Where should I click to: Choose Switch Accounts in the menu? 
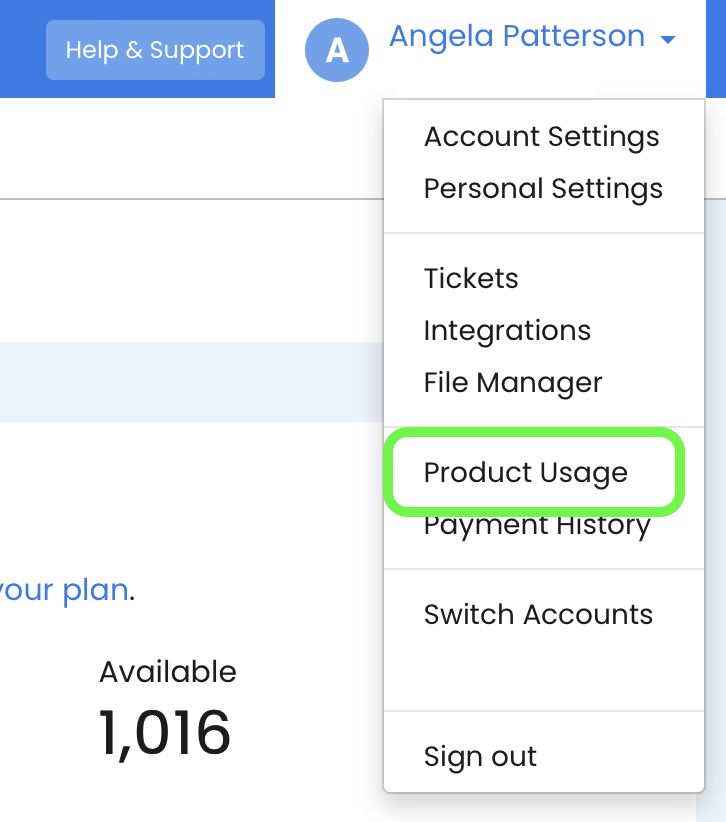[x=538, y=614]
